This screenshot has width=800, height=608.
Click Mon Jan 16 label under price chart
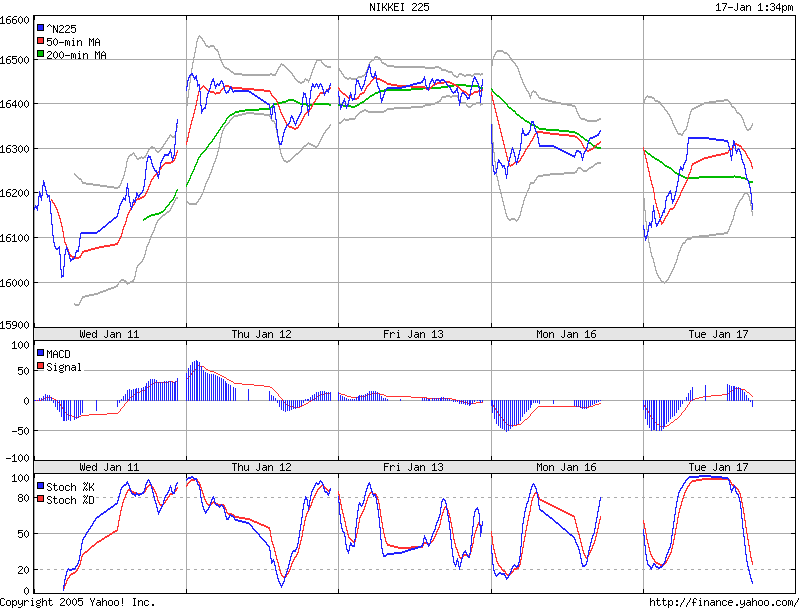coord(566,335)
